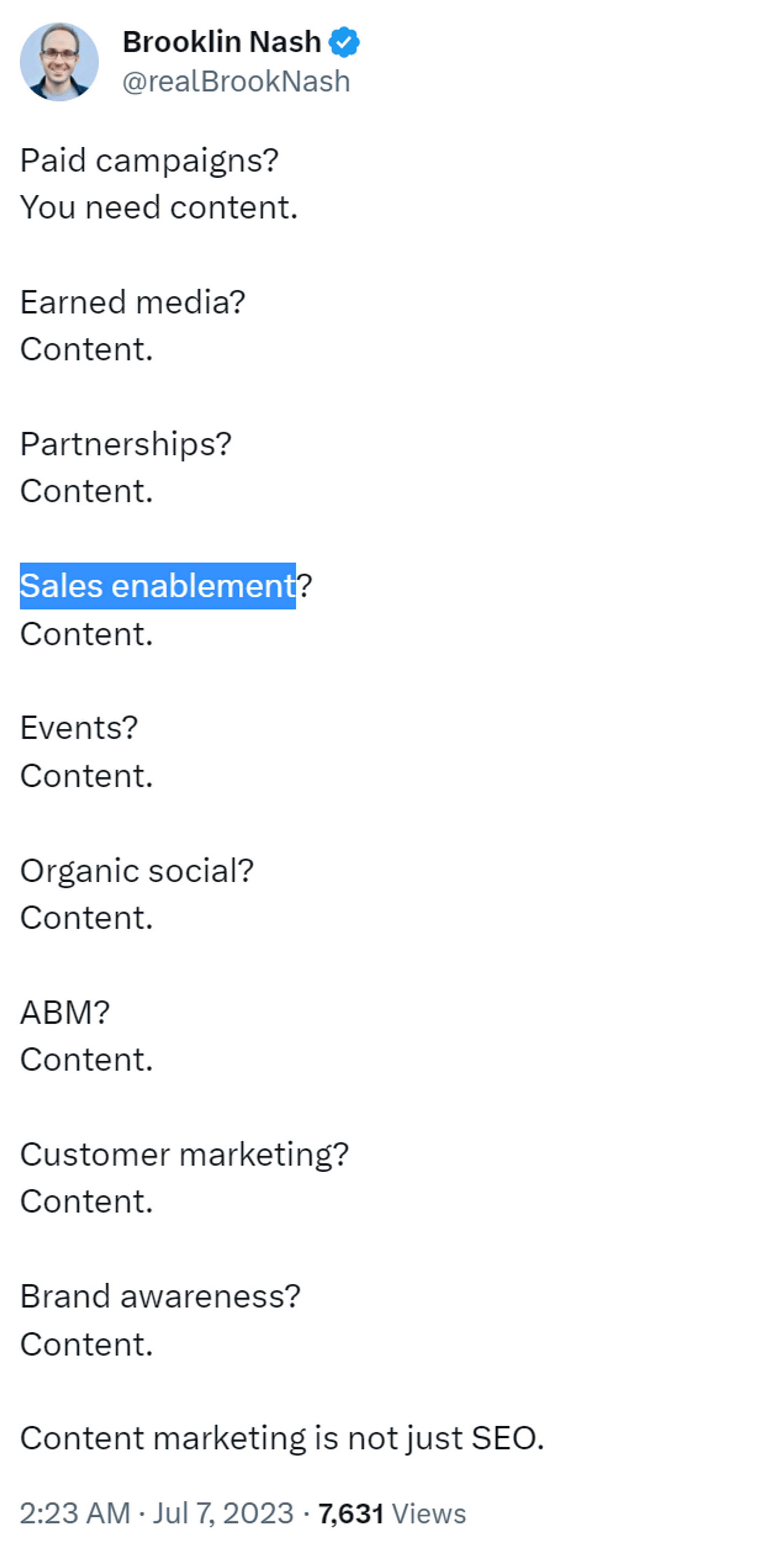This screenshot has width=784, height=1548.
Task: Click the "Brand awareness?" text
Action: click(x=160, y=1296)
